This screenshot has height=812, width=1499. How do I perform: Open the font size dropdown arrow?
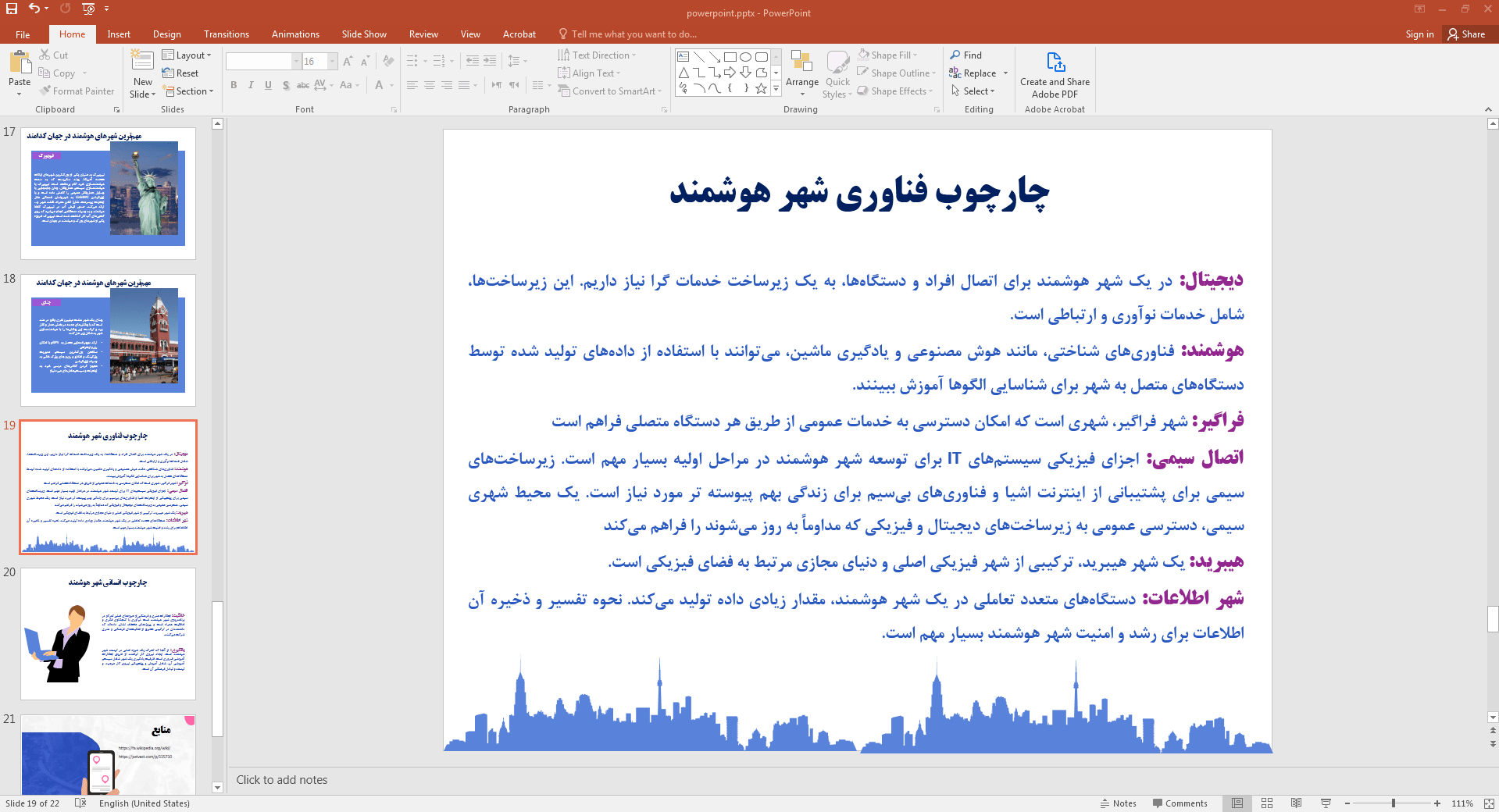coord(333,62)
